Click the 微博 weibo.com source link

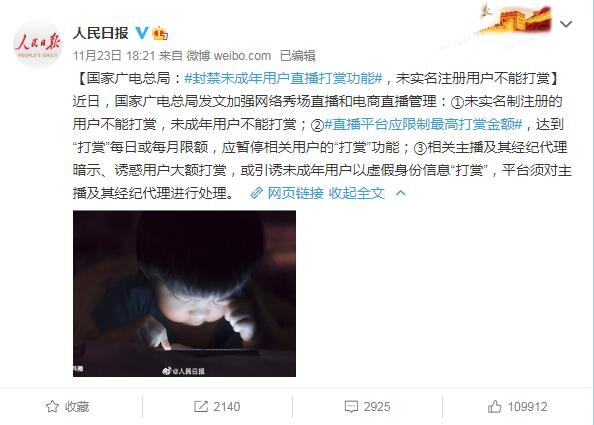tap(228, 56)
